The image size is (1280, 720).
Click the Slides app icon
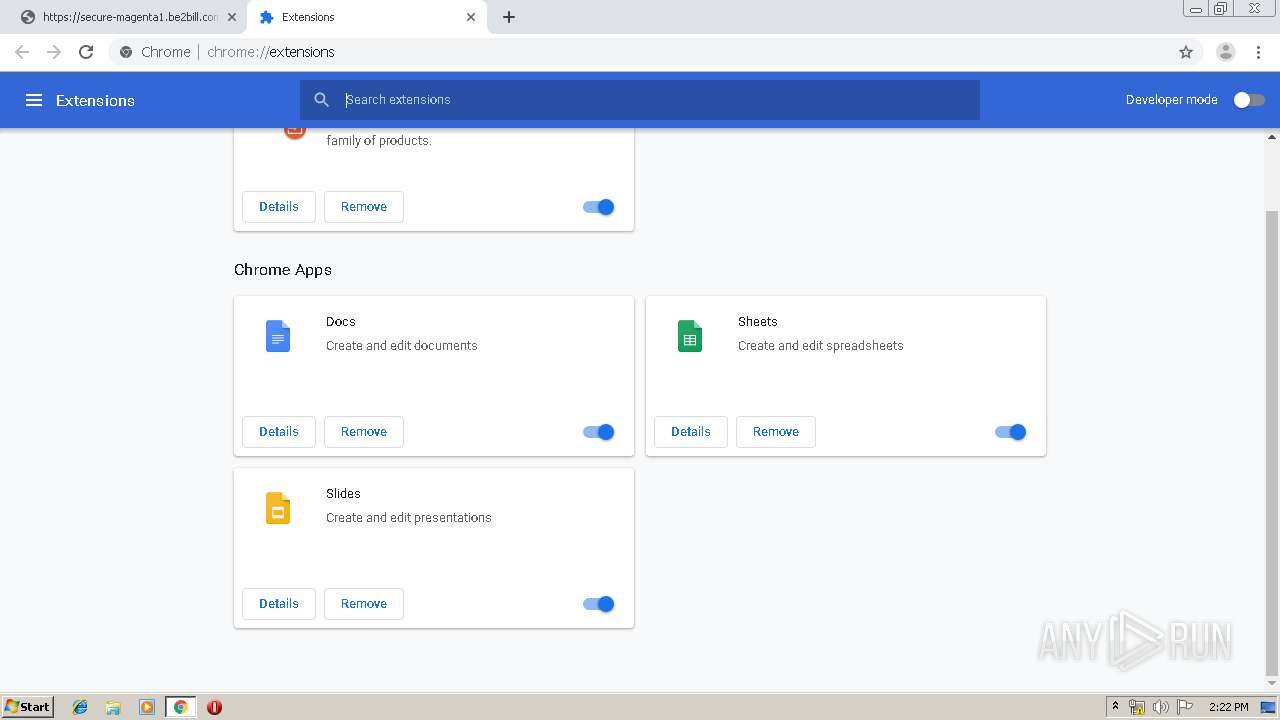(x=278, y=508)
